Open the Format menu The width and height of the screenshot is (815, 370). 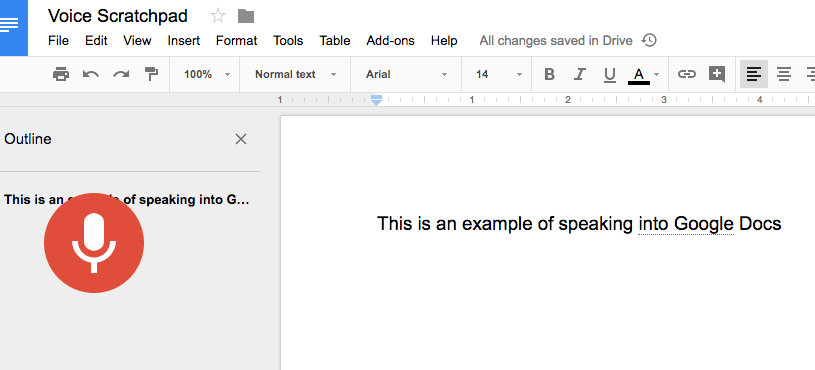click(236, 41)
